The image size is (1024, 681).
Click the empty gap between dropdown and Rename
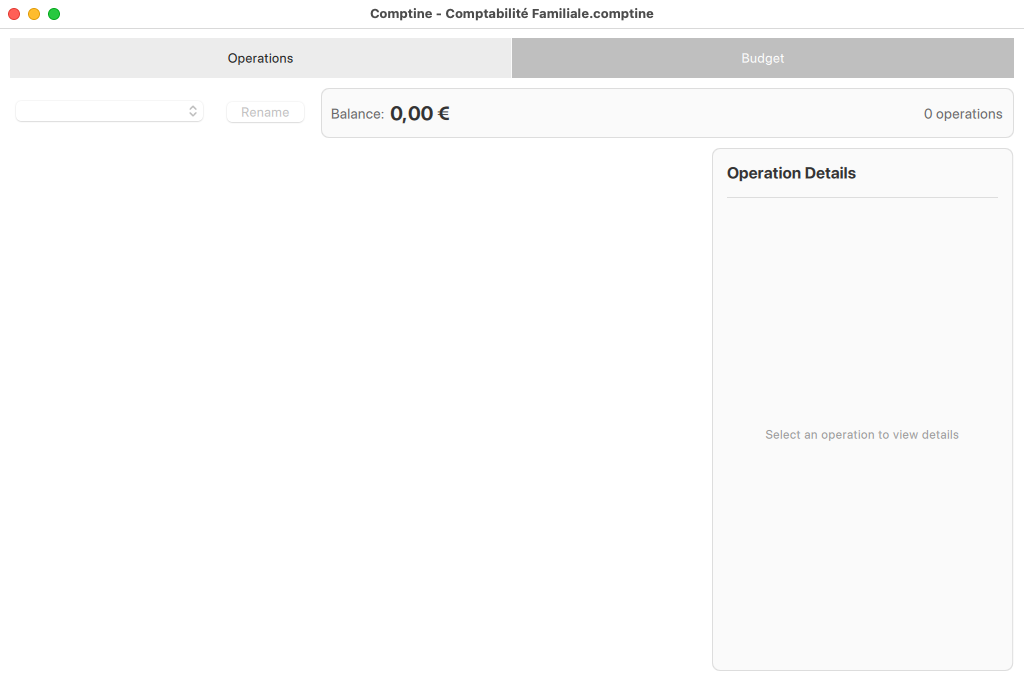coord(215,112)
